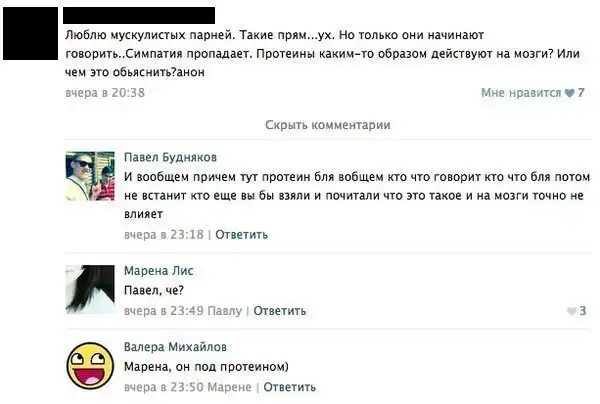Collapse comments with Скрыть комментарии
The height and width of the screenshot is (404, 600).
point(327,125)
